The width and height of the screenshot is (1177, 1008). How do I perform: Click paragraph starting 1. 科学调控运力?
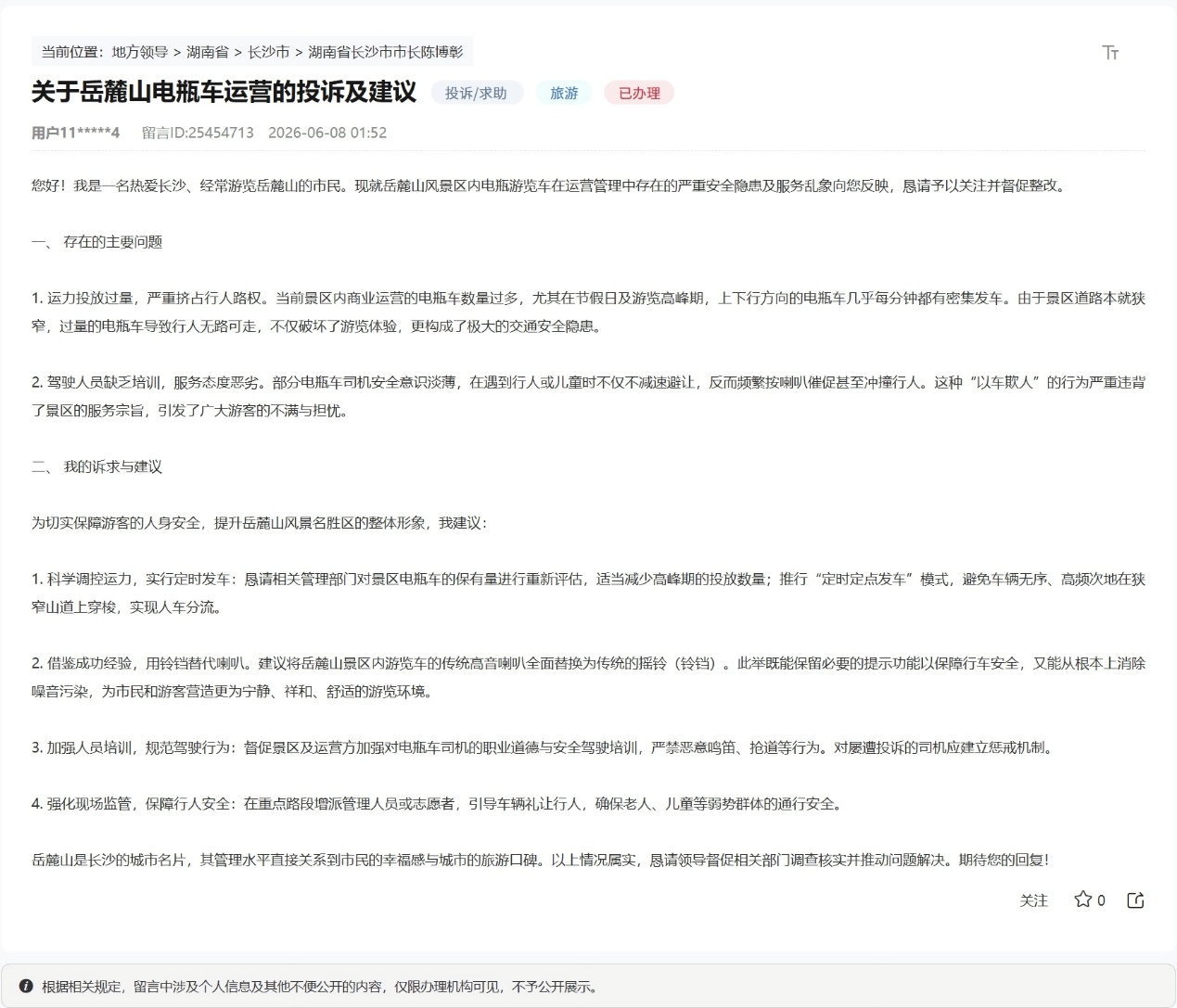(x=588, y=593)
